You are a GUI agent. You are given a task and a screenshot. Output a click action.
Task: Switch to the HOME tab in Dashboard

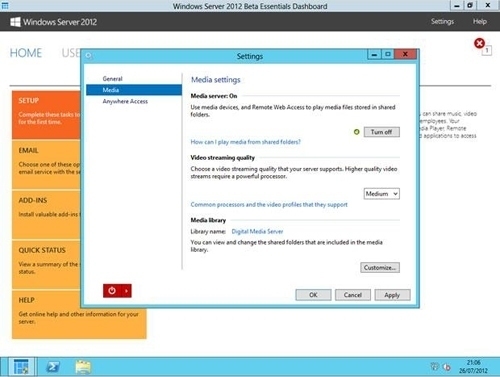coord(26,53)
